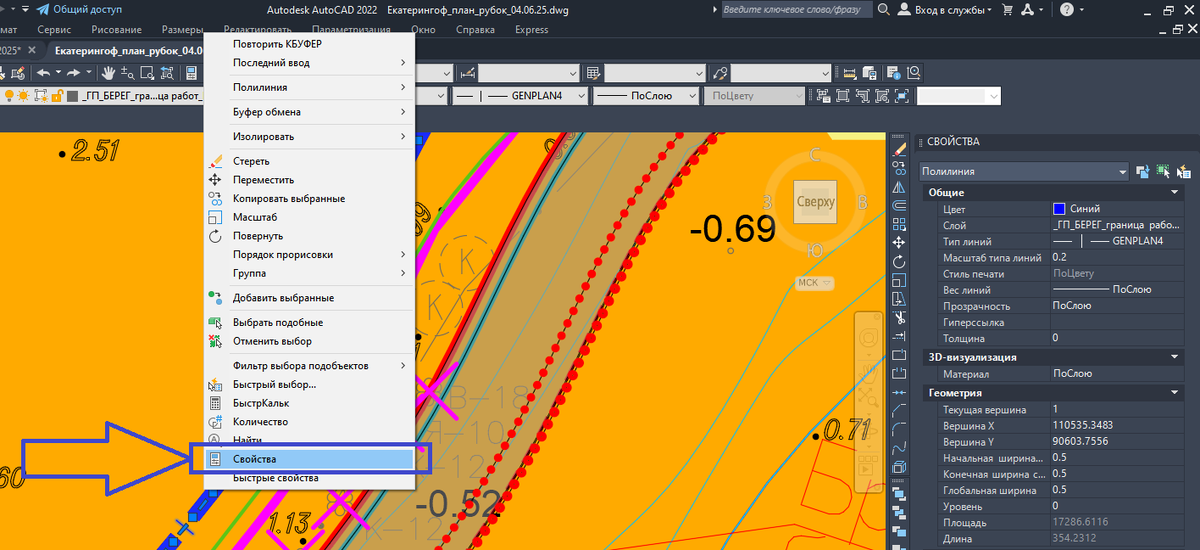Open the GENPLAN4 linetype dropdown
Viewport: 1200px width, 550px height.
click(518, 96)
